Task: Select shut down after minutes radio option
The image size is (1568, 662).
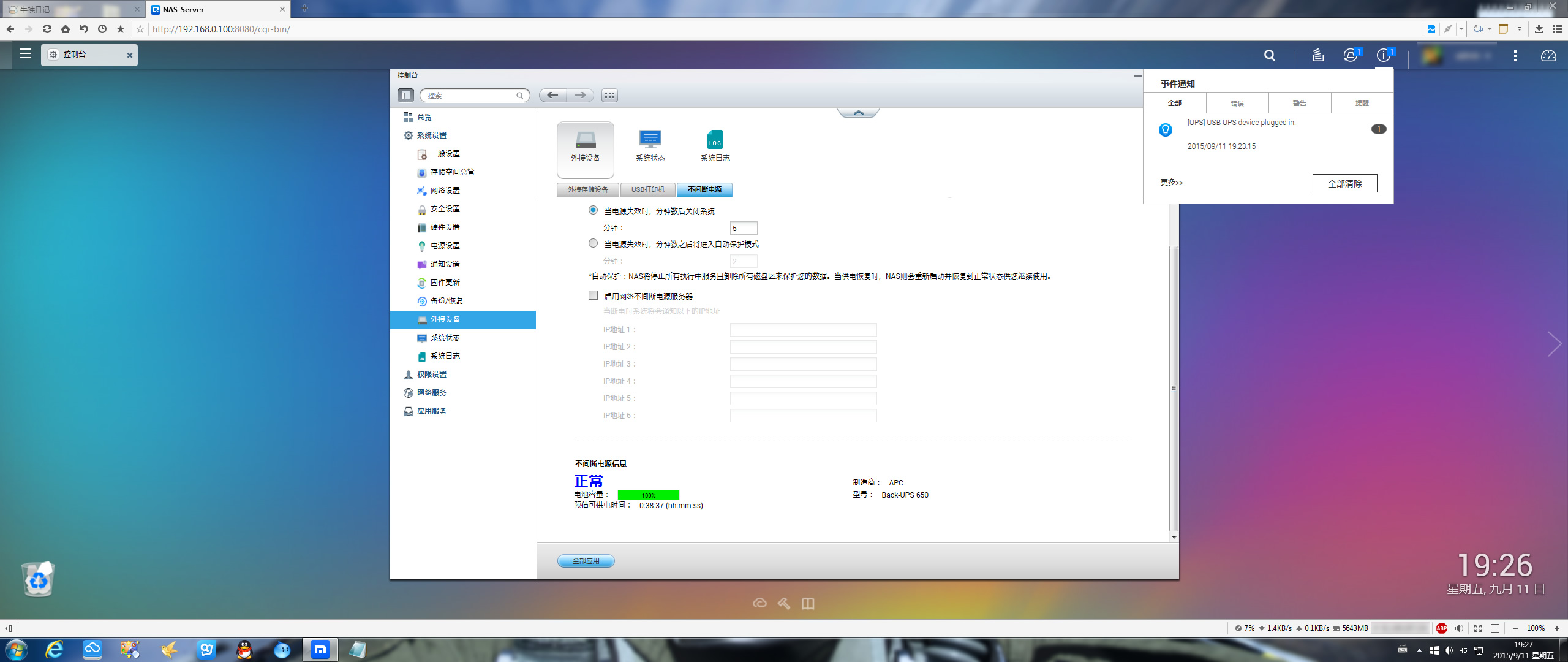Action: point(593,210)
